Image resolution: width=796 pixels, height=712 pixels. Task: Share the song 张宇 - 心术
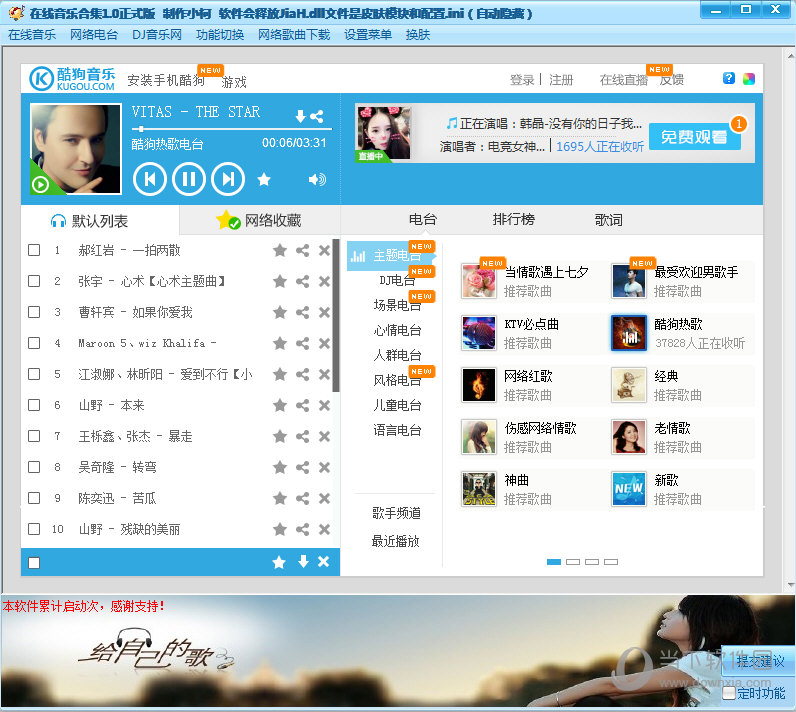click(303, 281)
